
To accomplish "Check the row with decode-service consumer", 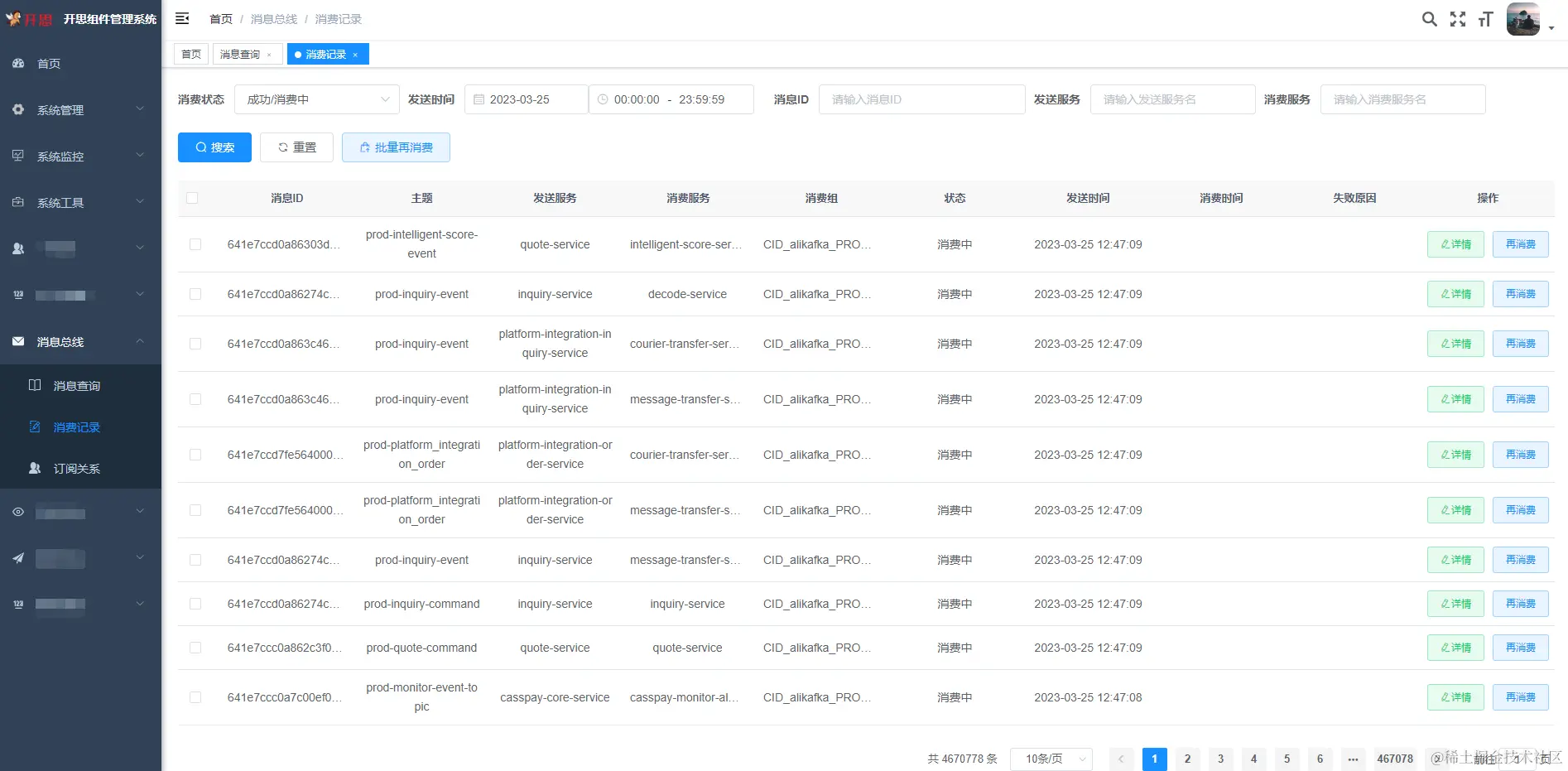I will 195,294.
